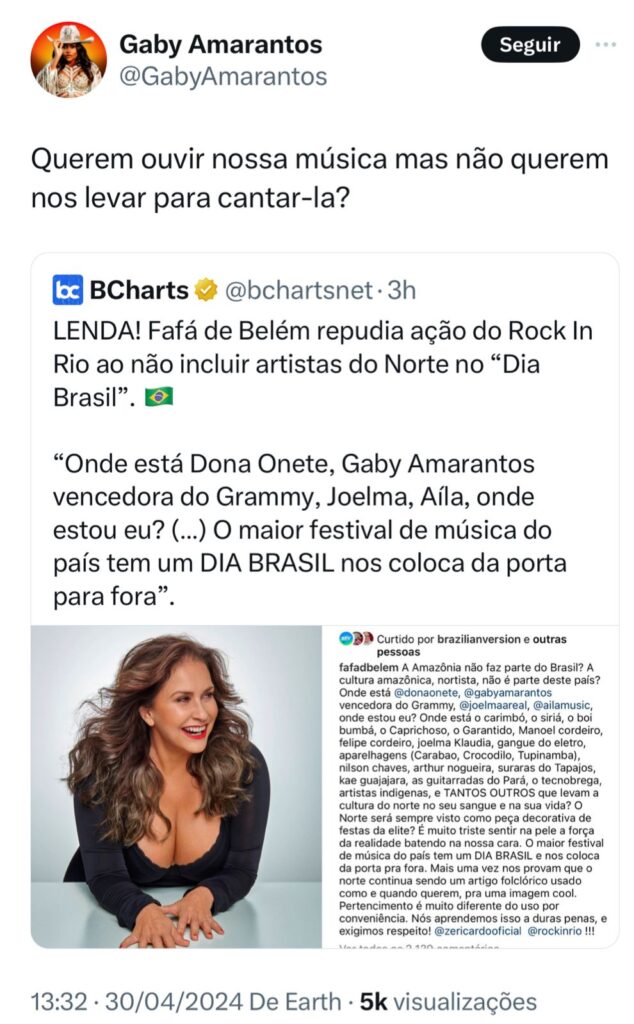The image size is (634, 1024).
Task: Open the three-dot more options menu
Action: 605,45
